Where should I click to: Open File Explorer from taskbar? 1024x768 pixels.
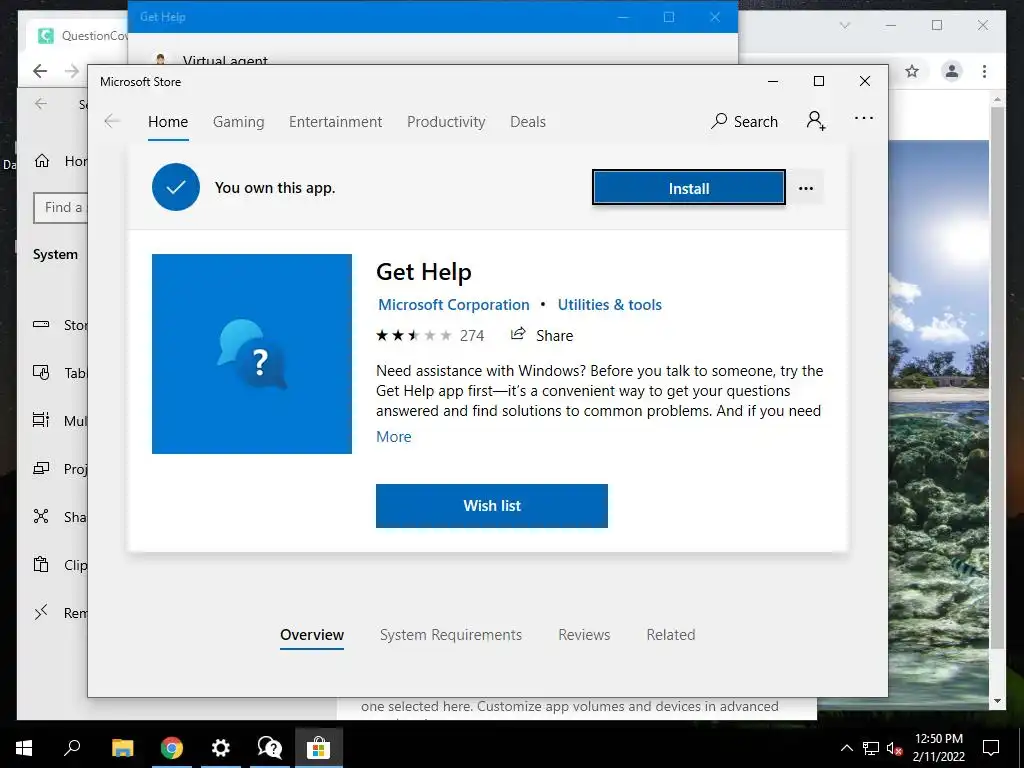[x=122, y=748]
